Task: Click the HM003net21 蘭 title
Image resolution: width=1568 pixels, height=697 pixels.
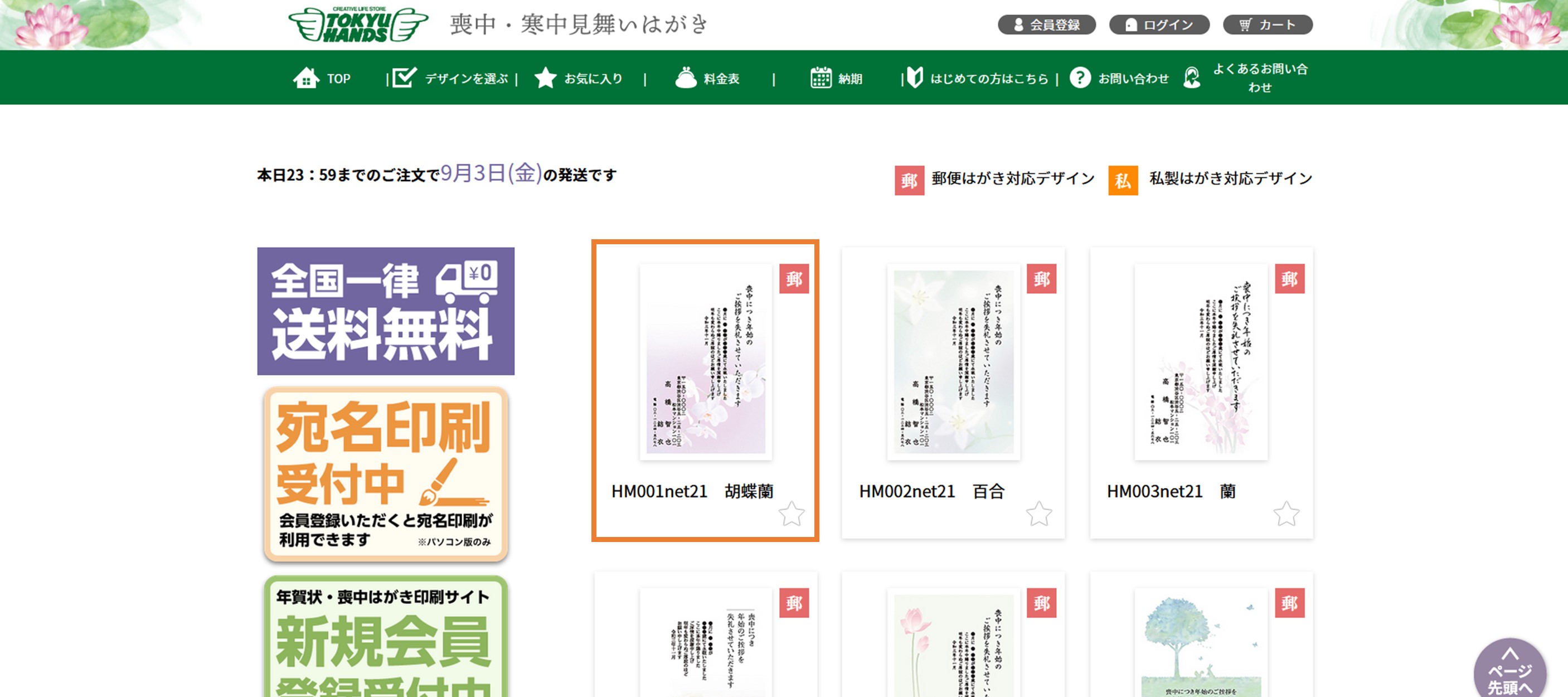Action: pyautogui.click(x=1171, y=491)
